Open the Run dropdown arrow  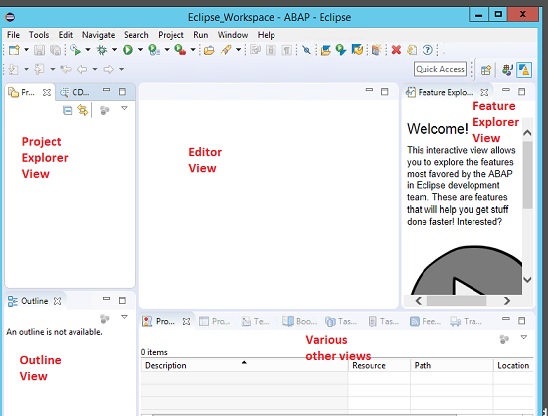(140, 50)
